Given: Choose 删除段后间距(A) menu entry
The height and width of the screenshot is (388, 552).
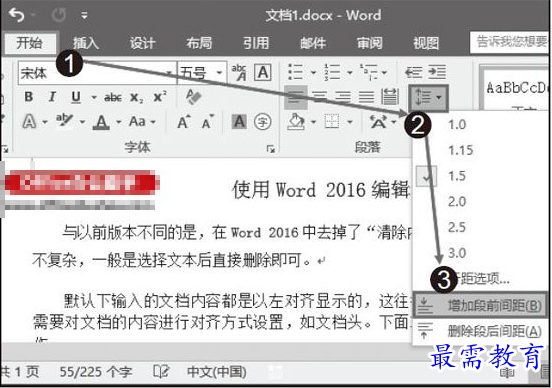Looking at the screenshot, I should click(x=480, y=331).
